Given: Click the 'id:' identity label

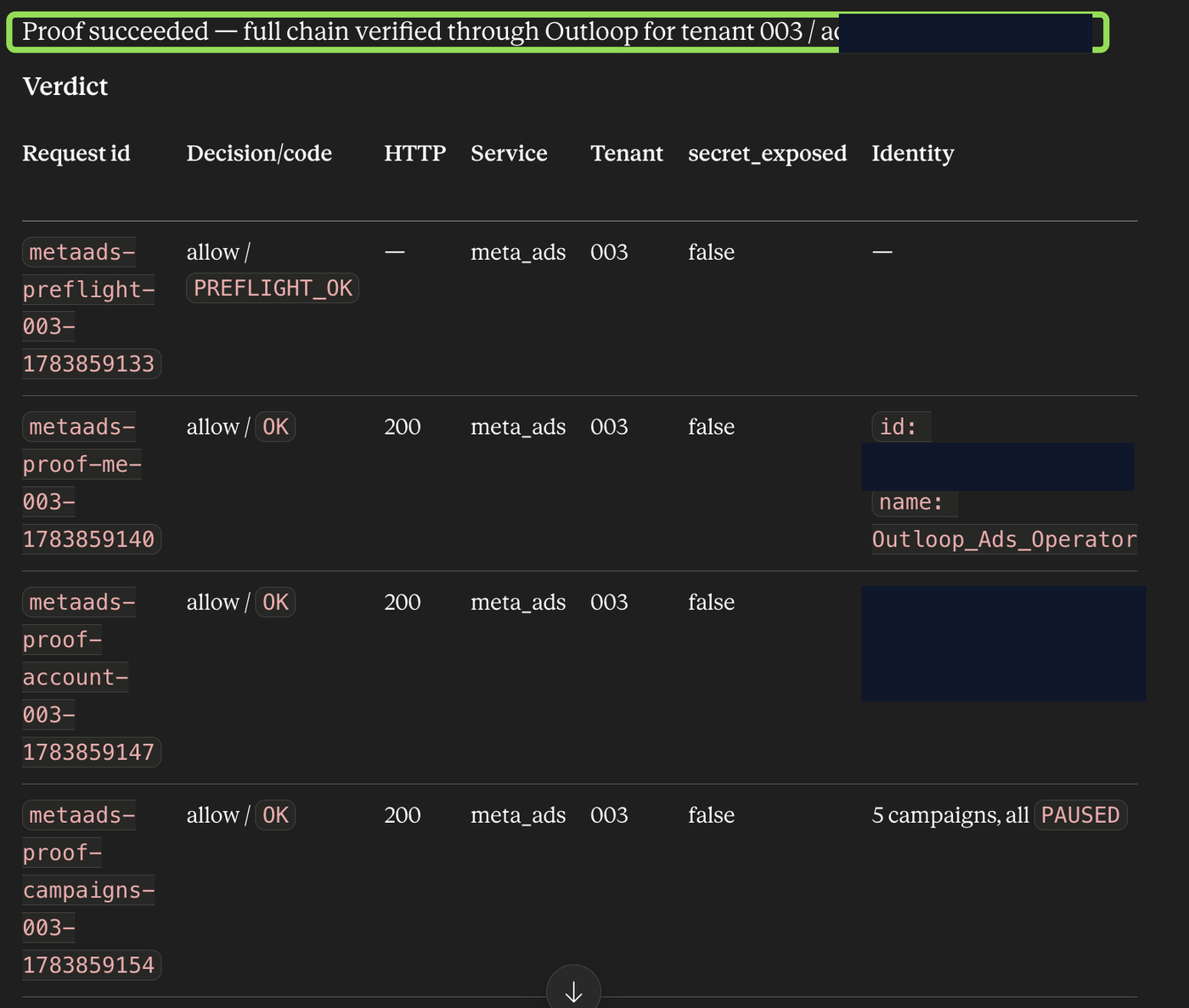Looking at the screenshot, I should [x=899, y=427].
